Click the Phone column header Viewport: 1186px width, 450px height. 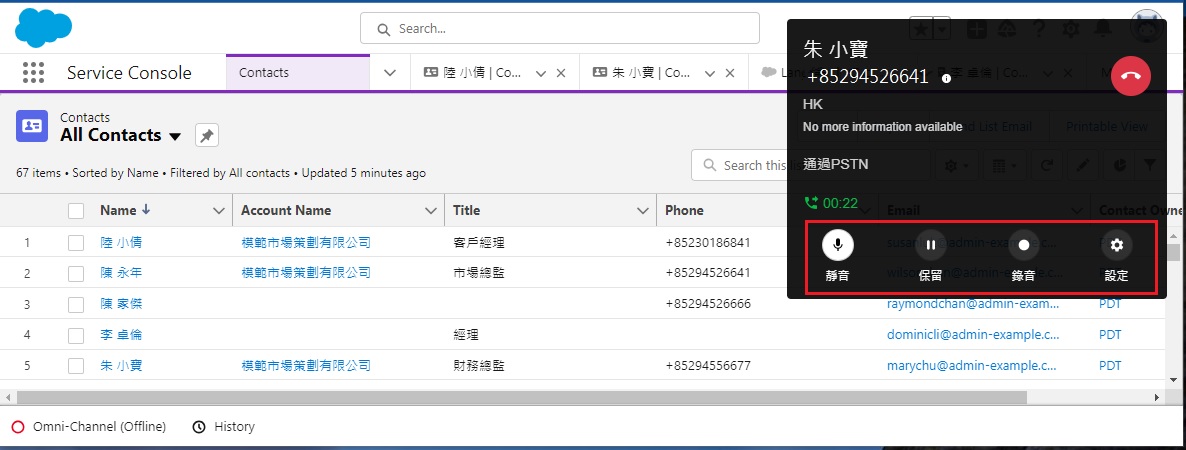tap(685, 211)
